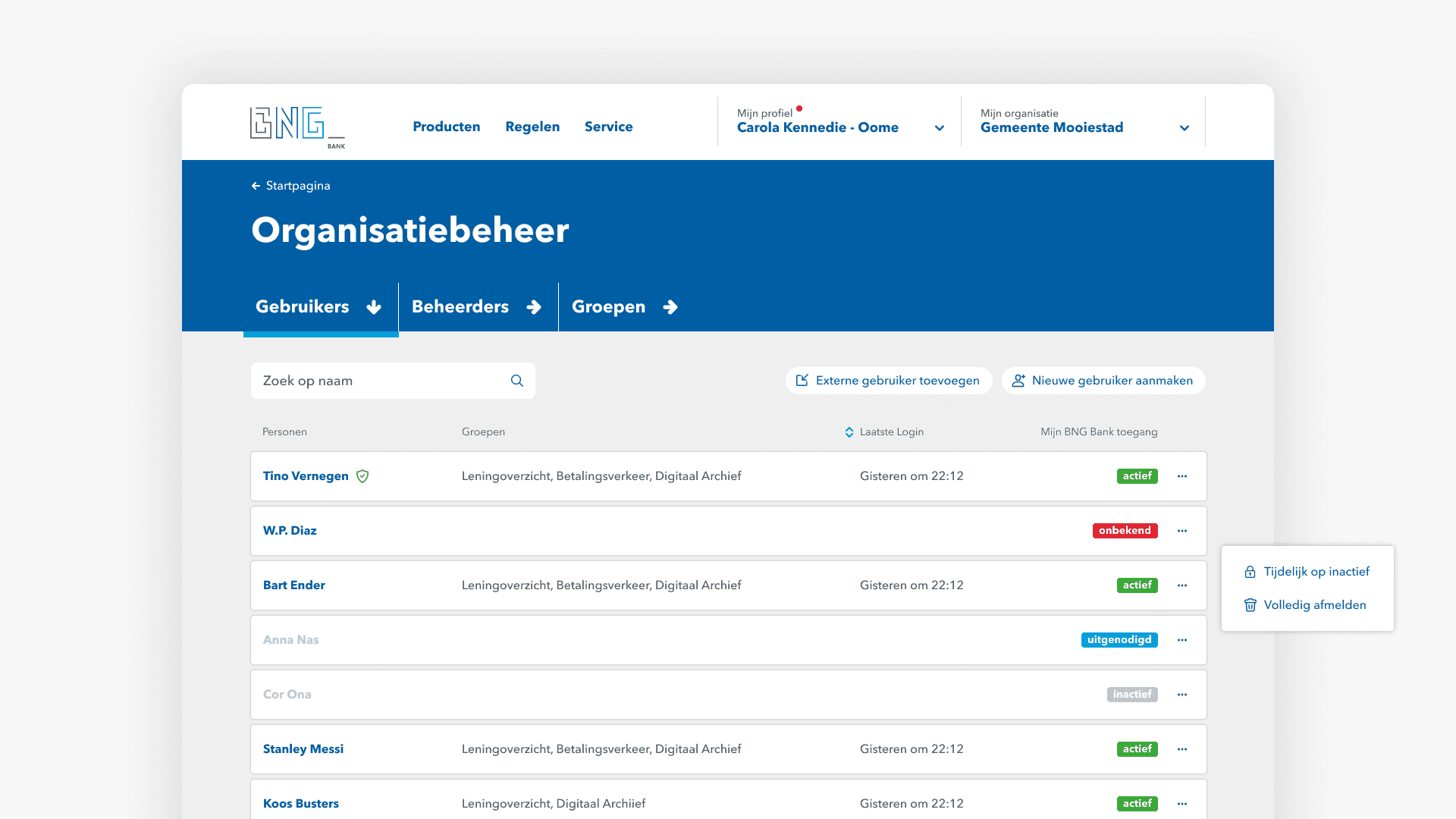Open the three-dot menu for Bart Ender
The image size is (1456, 819).
1182,585
